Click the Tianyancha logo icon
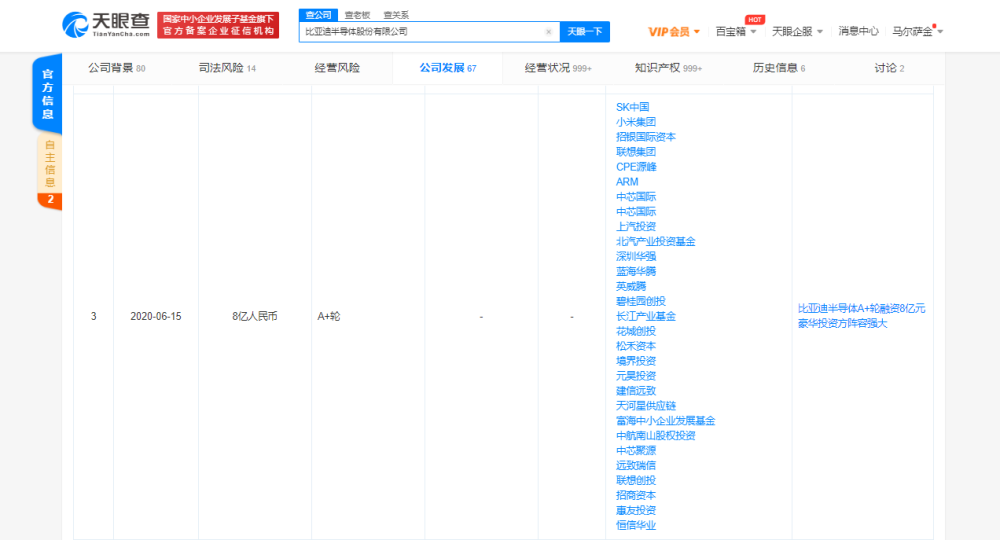 (75, 25)
